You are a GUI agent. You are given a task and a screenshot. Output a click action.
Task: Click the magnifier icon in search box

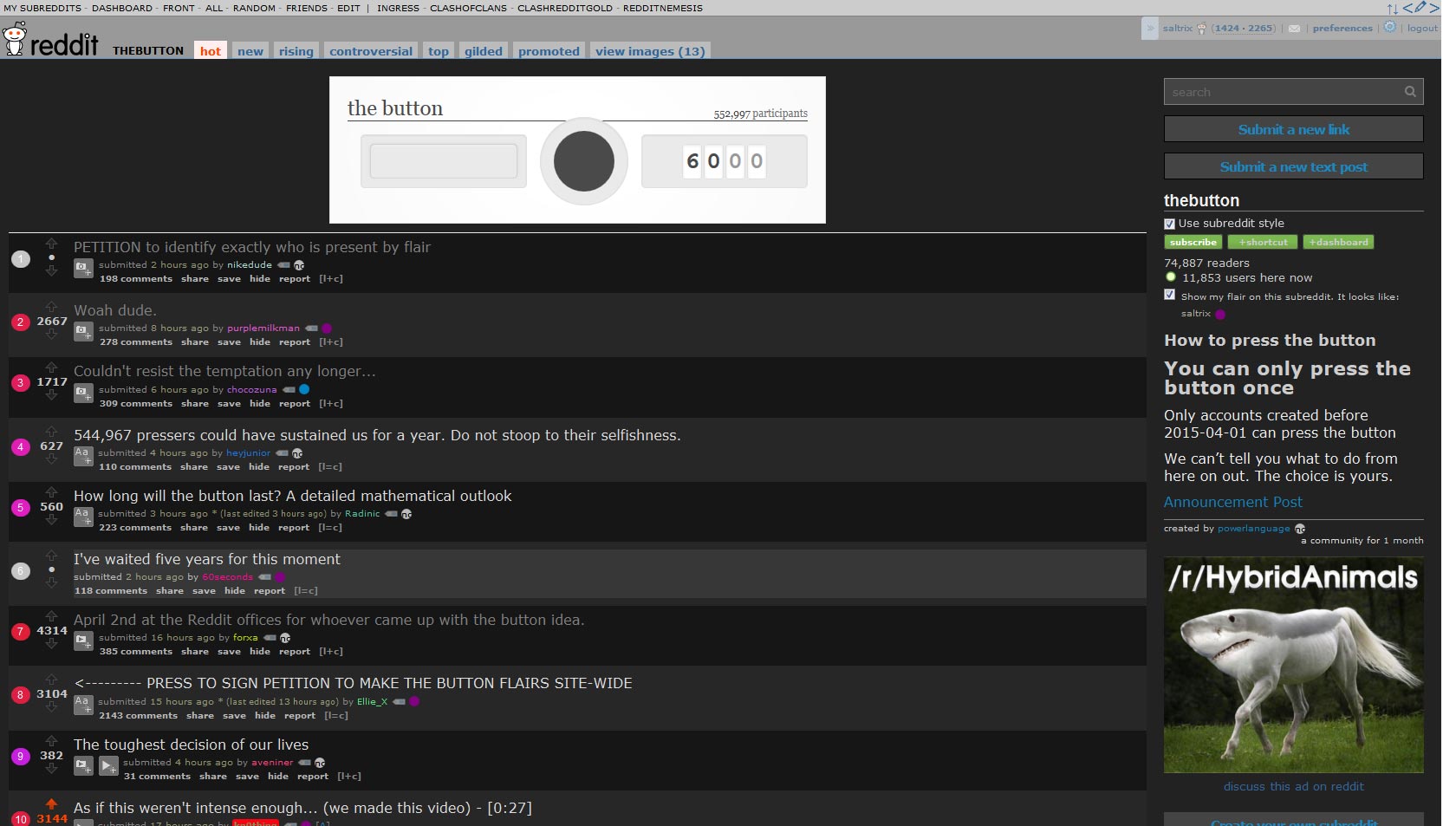click(x=1410, y=92)
